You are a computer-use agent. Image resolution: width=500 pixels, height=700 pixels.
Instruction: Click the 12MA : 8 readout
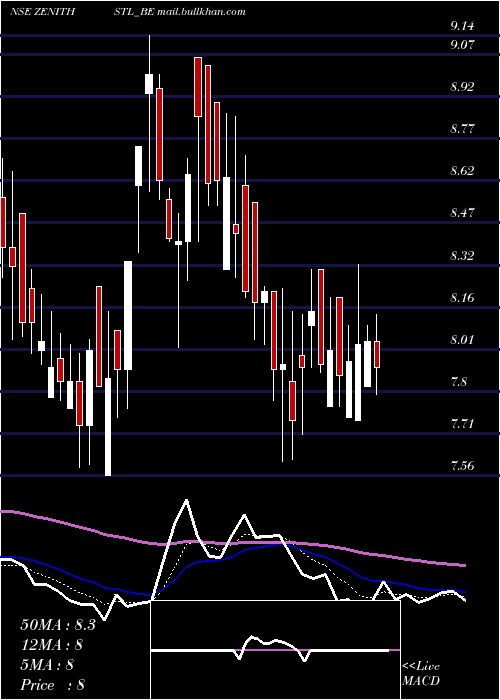[52, 645]
